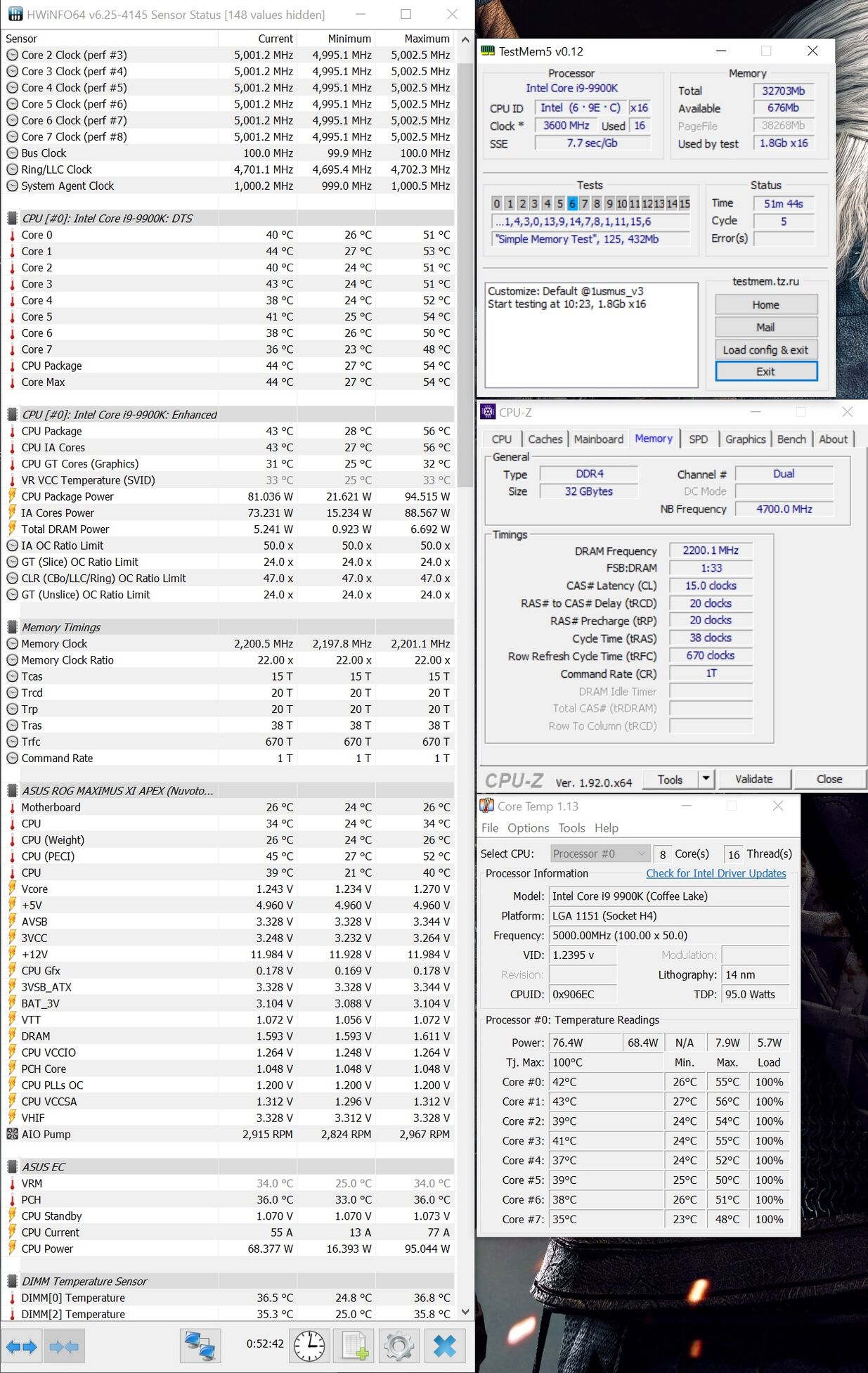
Task: Click the Sensor column header in HWiNFO
Action: click(x=110, y=39)
